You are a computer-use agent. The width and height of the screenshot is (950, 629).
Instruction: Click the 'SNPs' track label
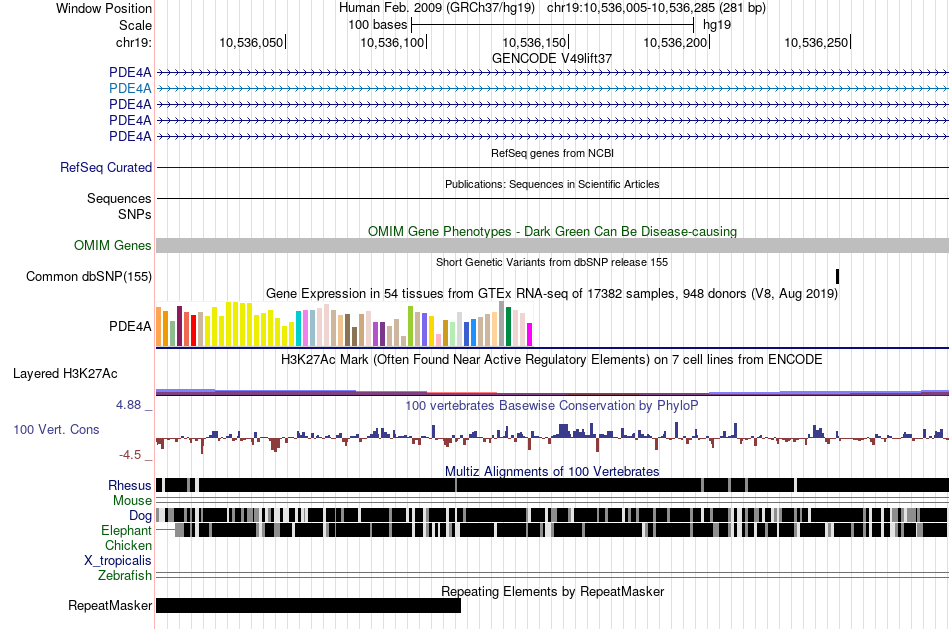(135, 215)
